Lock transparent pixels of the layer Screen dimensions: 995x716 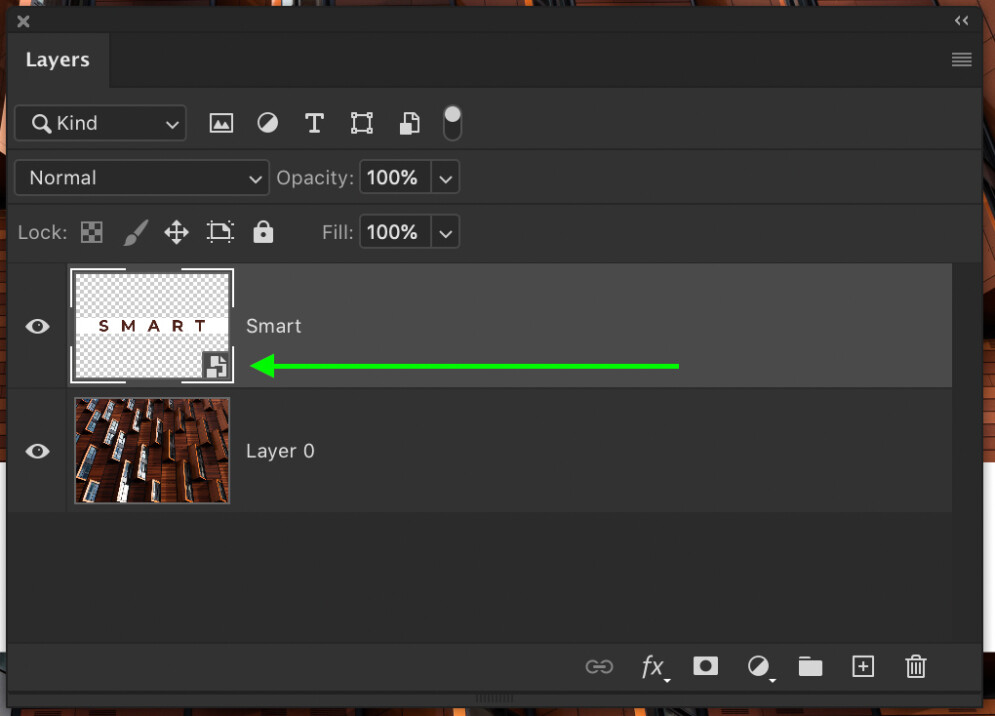(91, 231)
